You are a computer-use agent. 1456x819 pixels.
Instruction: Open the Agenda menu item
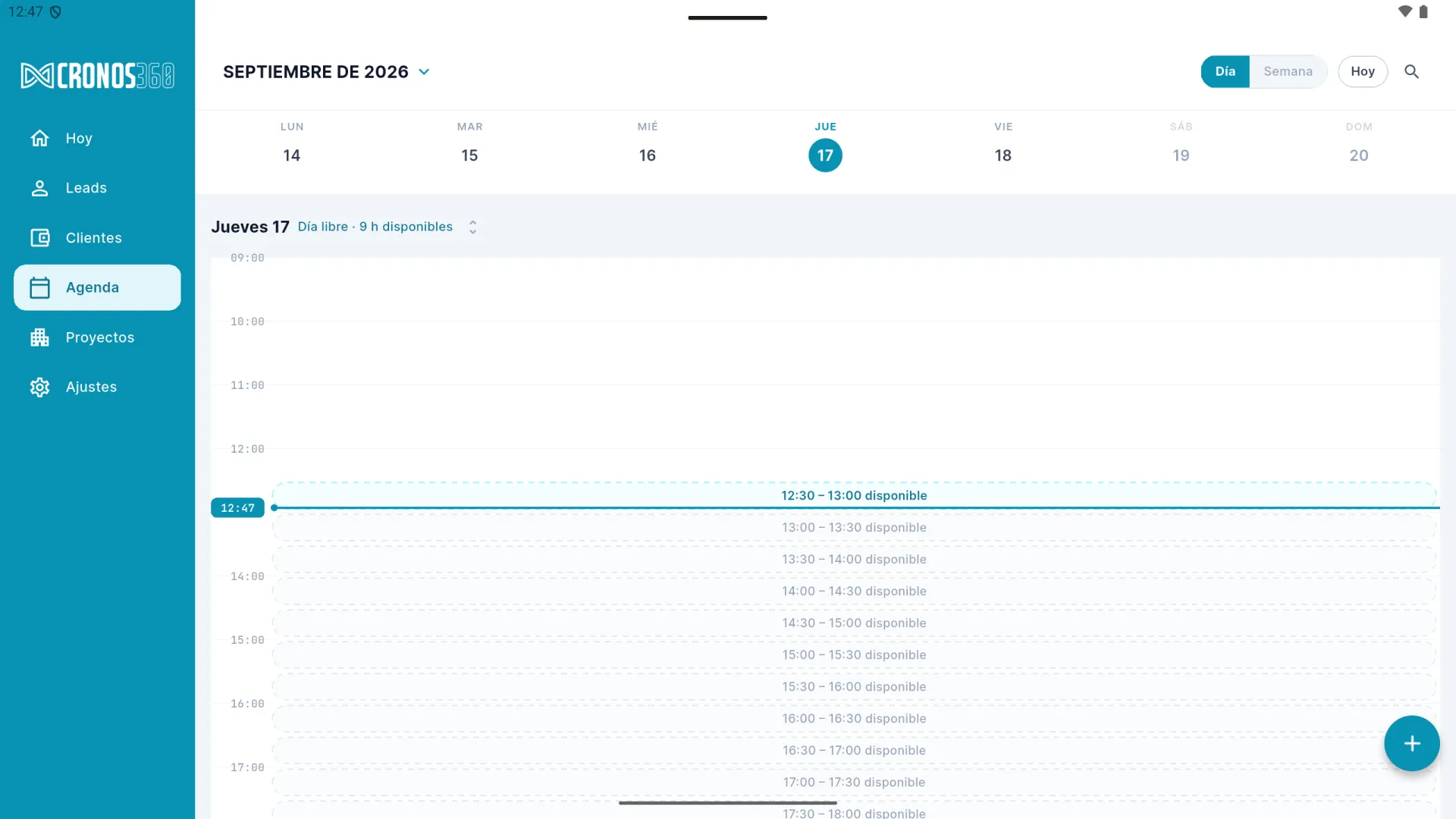pos(97,287)
